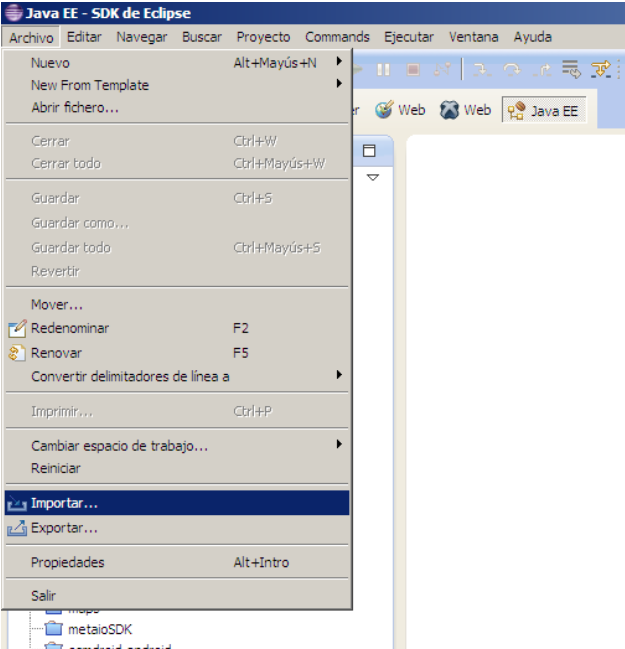Choose Redenominar F2 entry
625x649 pixels.
click(x=177, y=328)
